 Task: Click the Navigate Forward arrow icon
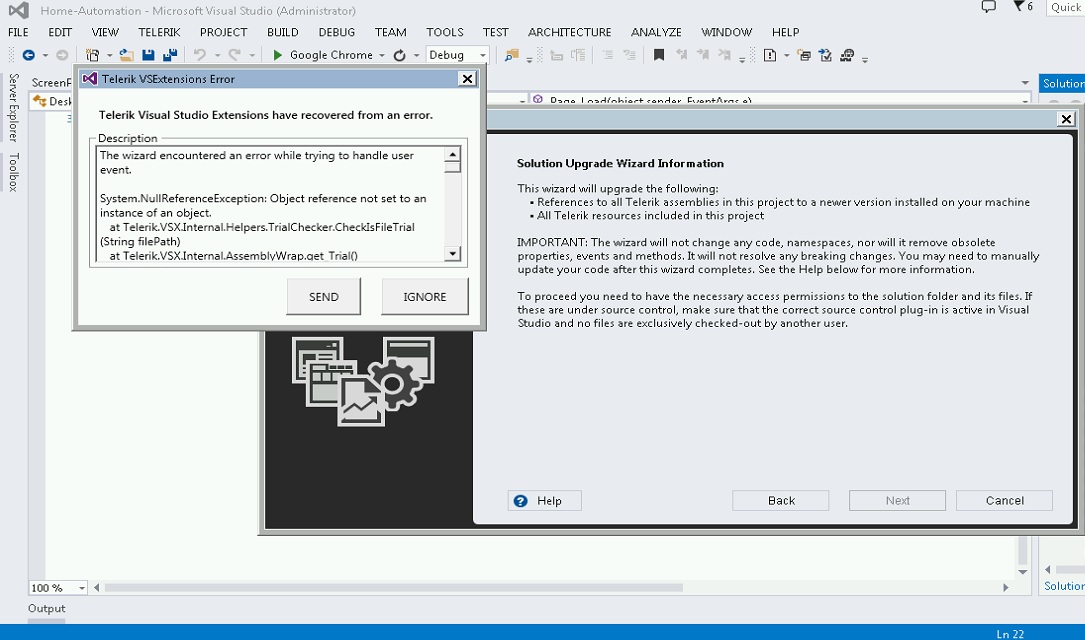[62, 55]
